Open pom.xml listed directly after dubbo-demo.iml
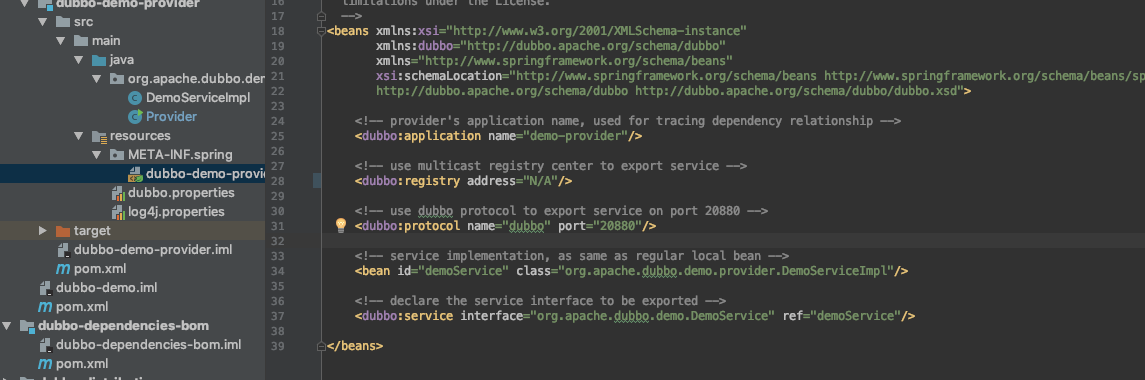Screen dimensions: 1145x380 pos(82,307)
